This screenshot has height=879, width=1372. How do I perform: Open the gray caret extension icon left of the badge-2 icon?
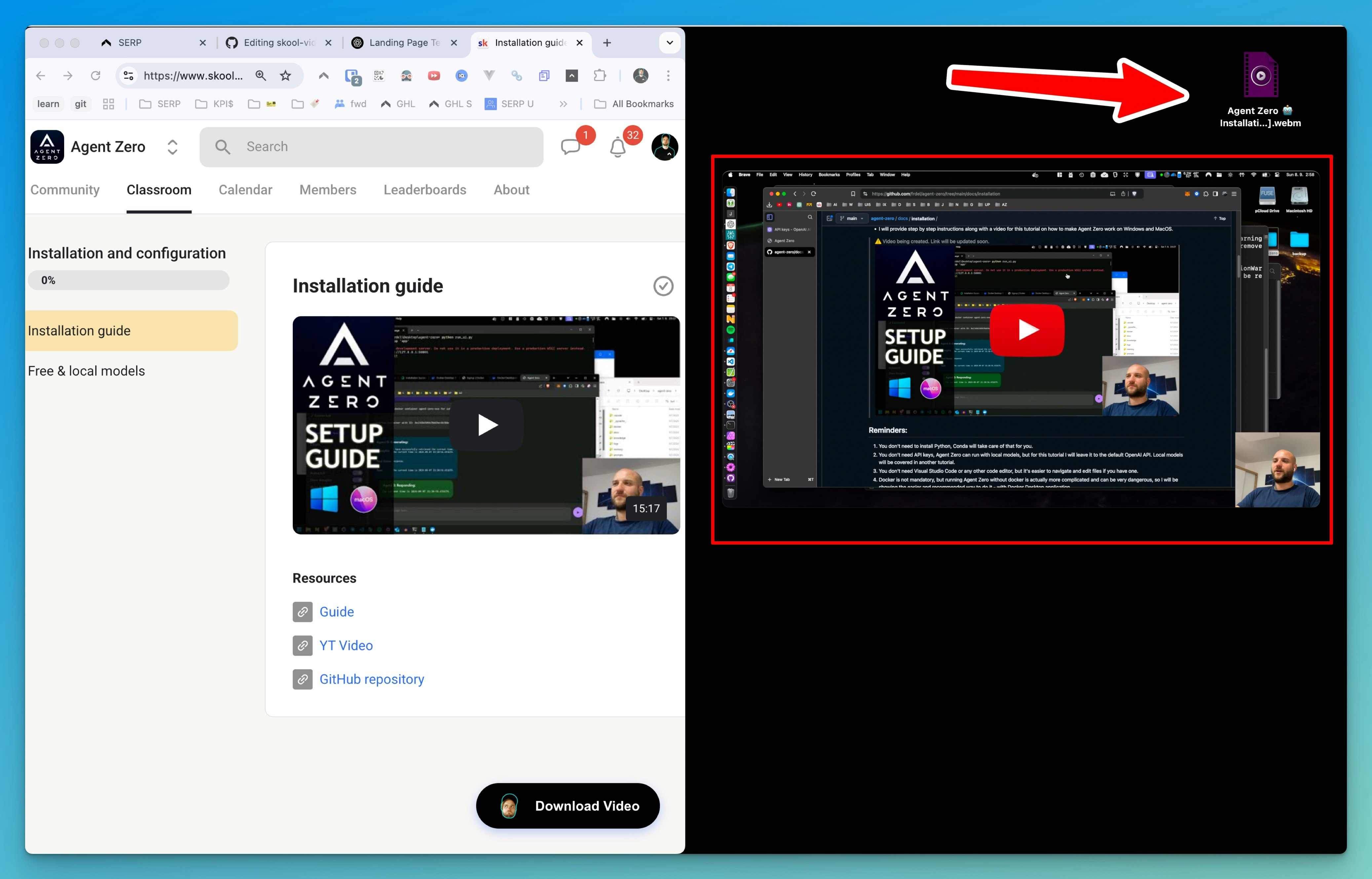click(x=324, y=75)
